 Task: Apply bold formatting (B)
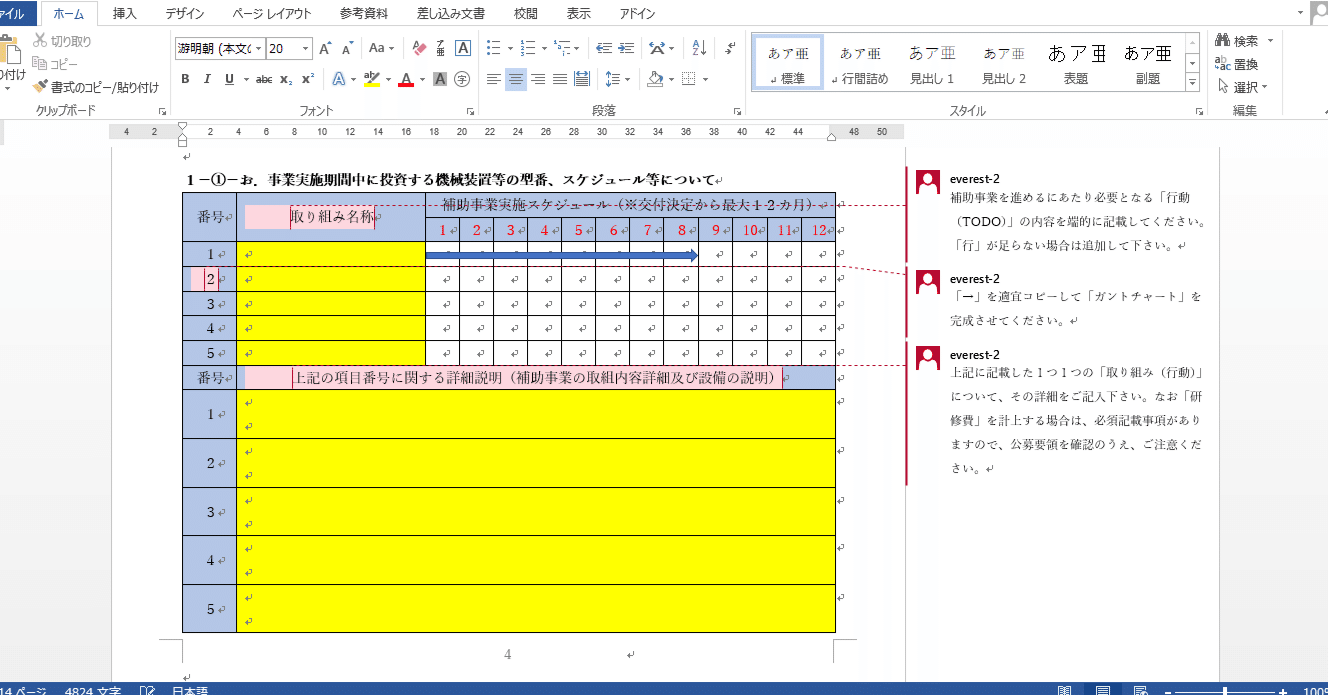point(185,79)
